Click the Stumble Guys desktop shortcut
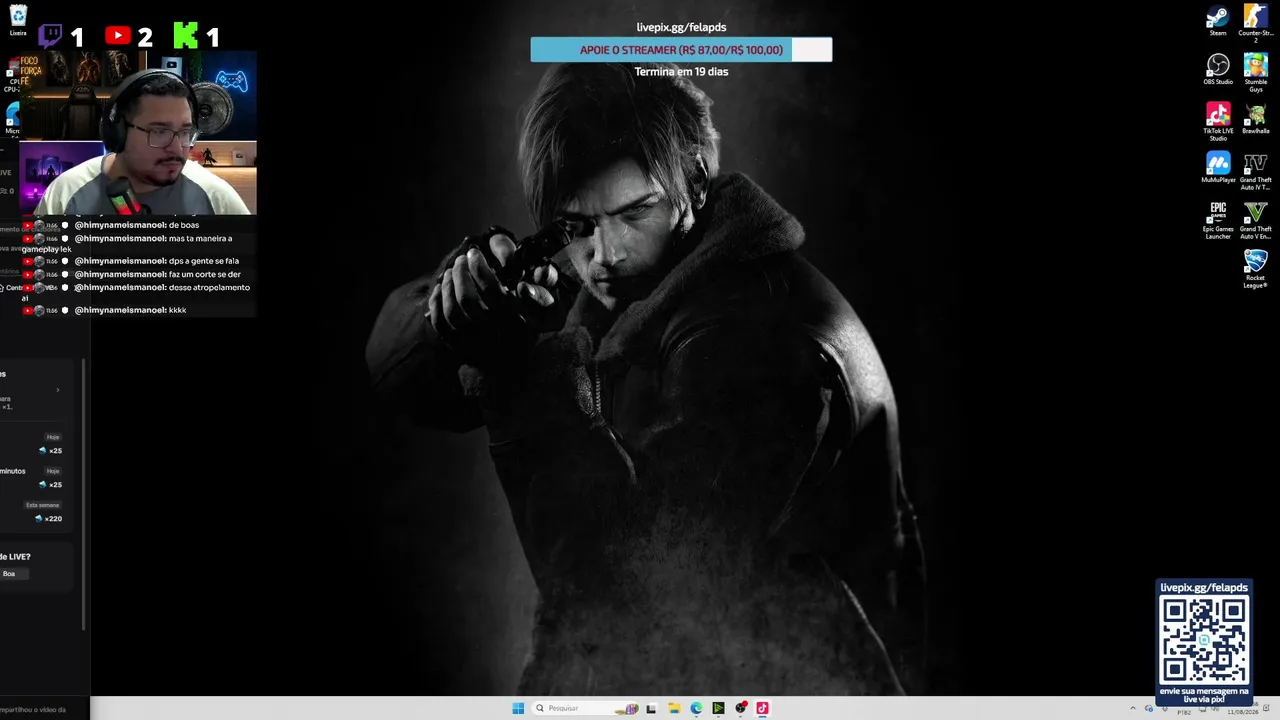Screen dimensions: 1280x720 1256,73
